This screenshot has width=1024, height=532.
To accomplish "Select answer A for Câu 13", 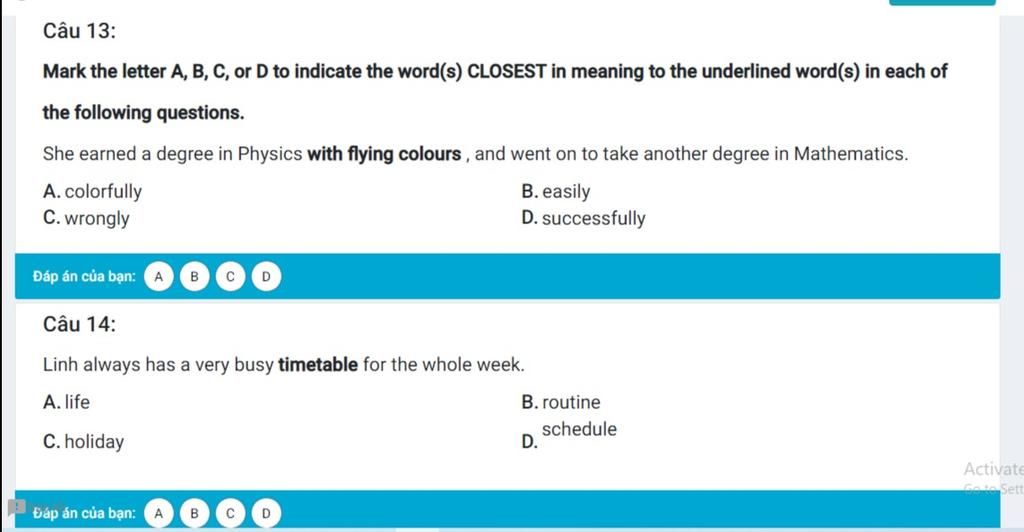I will tap(159, 276).
